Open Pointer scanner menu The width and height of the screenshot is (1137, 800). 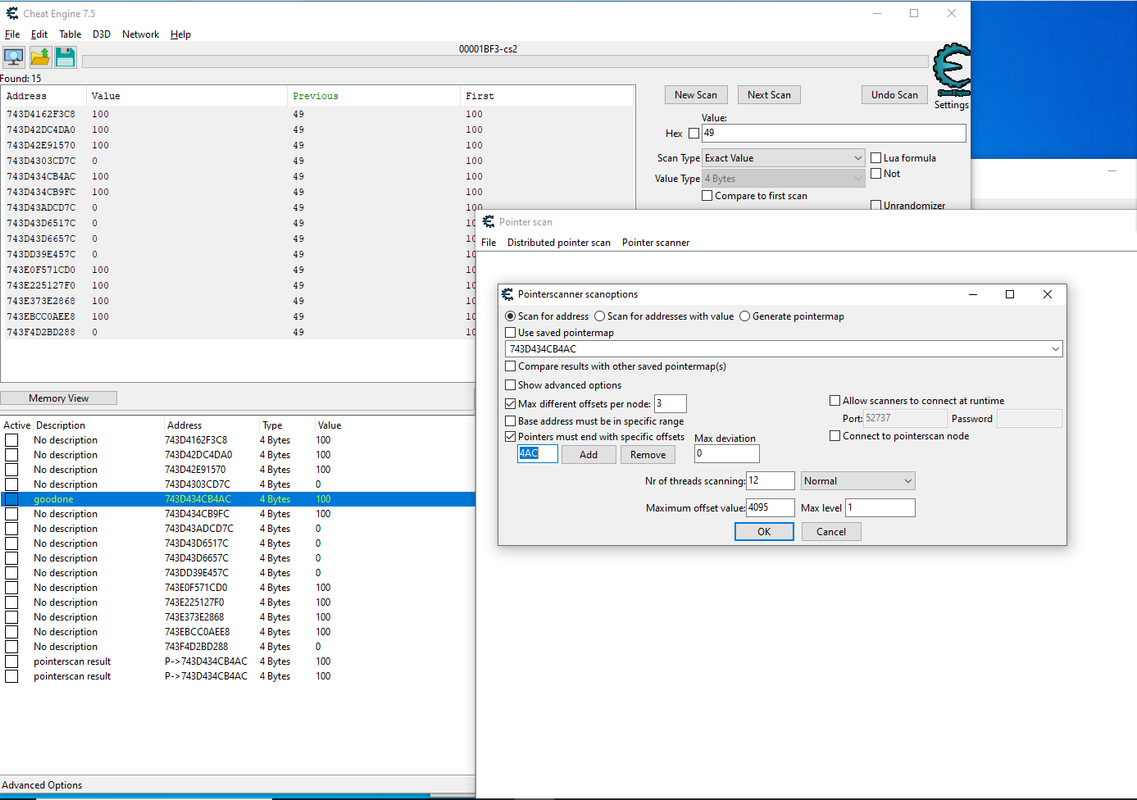[656, 242]
